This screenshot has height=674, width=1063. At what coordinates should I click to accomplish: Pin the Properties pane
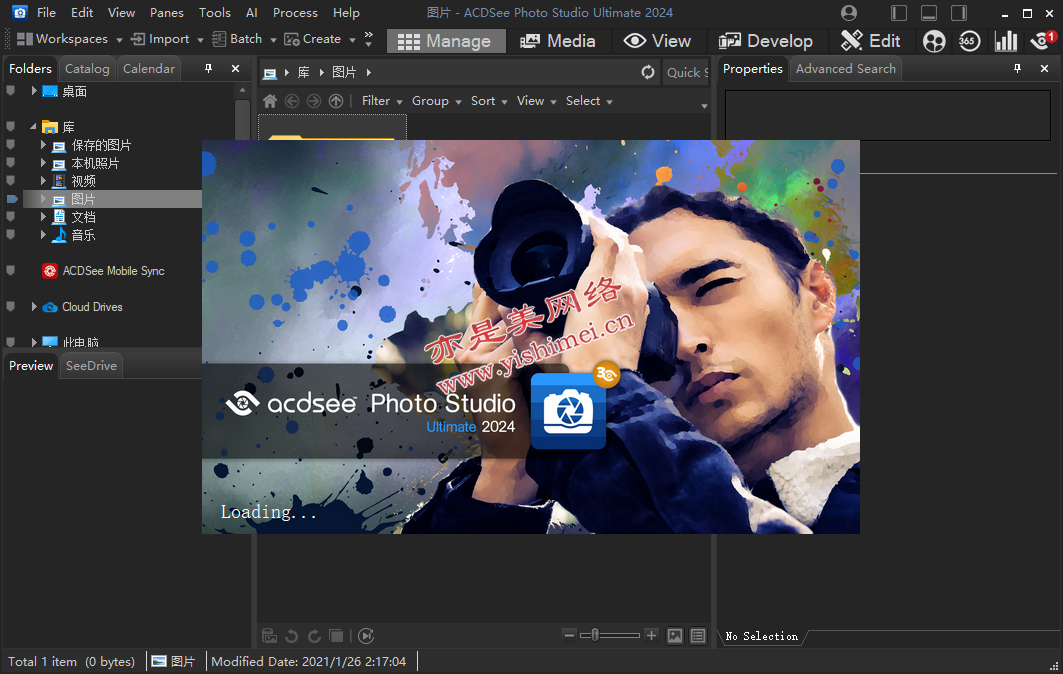(1018, 68)
